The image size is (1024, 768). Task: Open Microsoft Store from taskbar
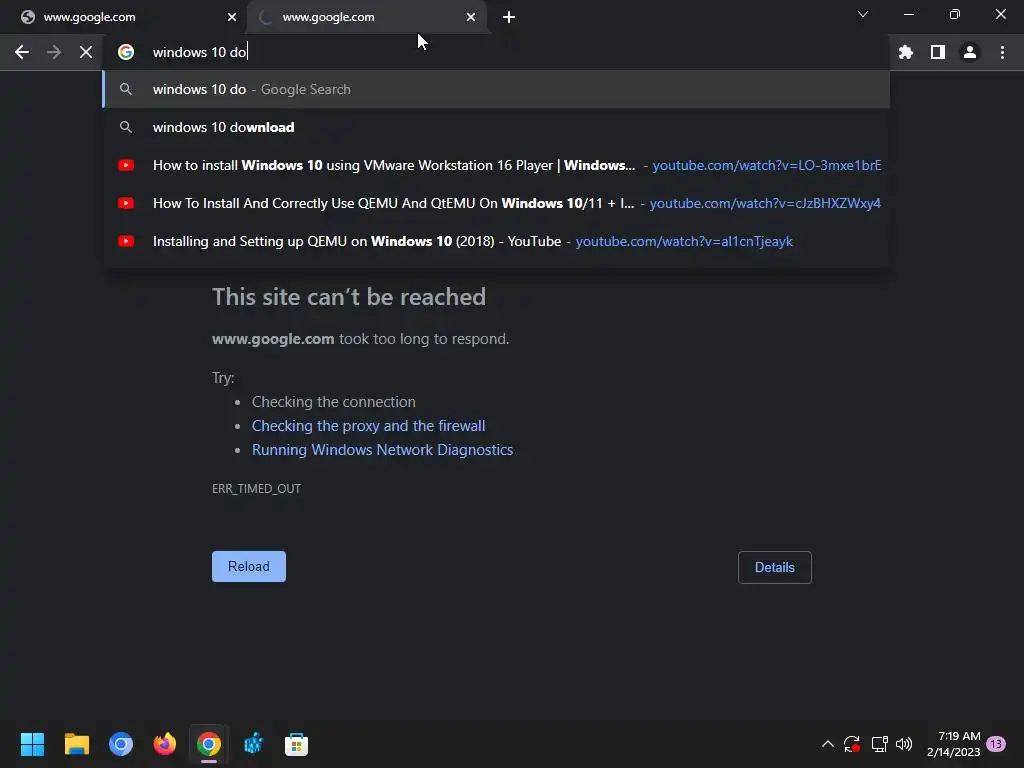coord(296,744)
